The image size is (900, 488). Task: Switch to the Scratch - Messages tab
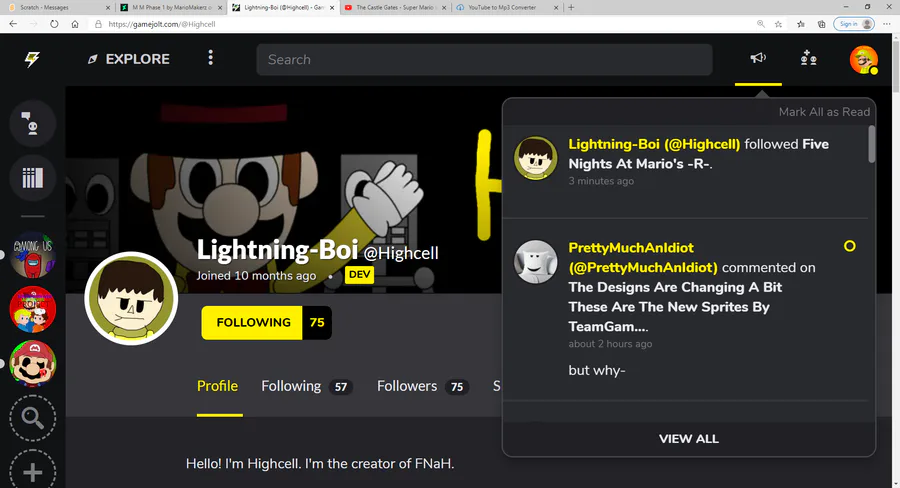56,7
